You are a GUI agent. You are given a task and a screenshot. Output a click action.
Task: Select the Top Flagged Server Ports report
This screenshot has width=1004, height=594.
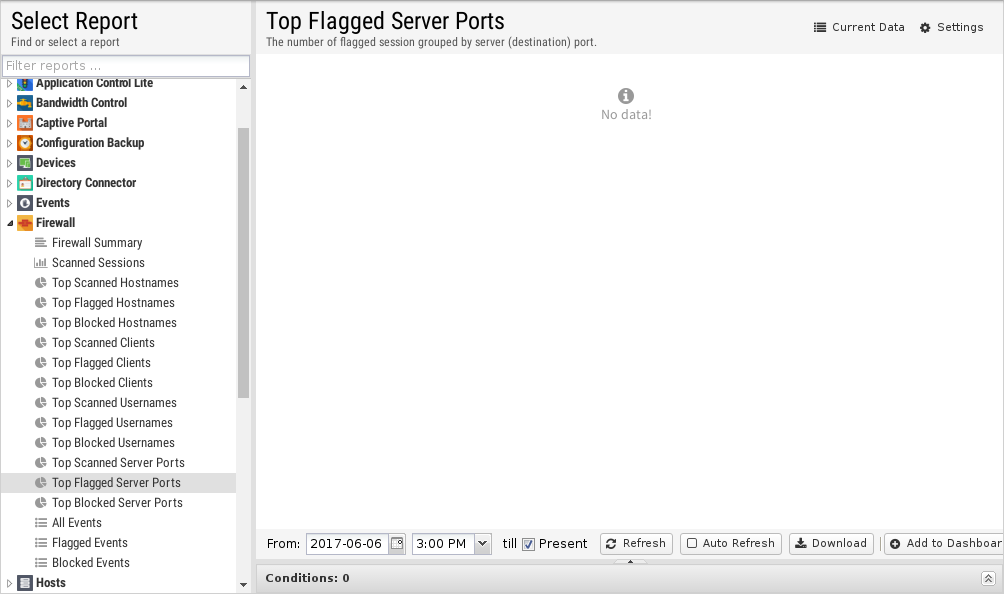[118, 483]
